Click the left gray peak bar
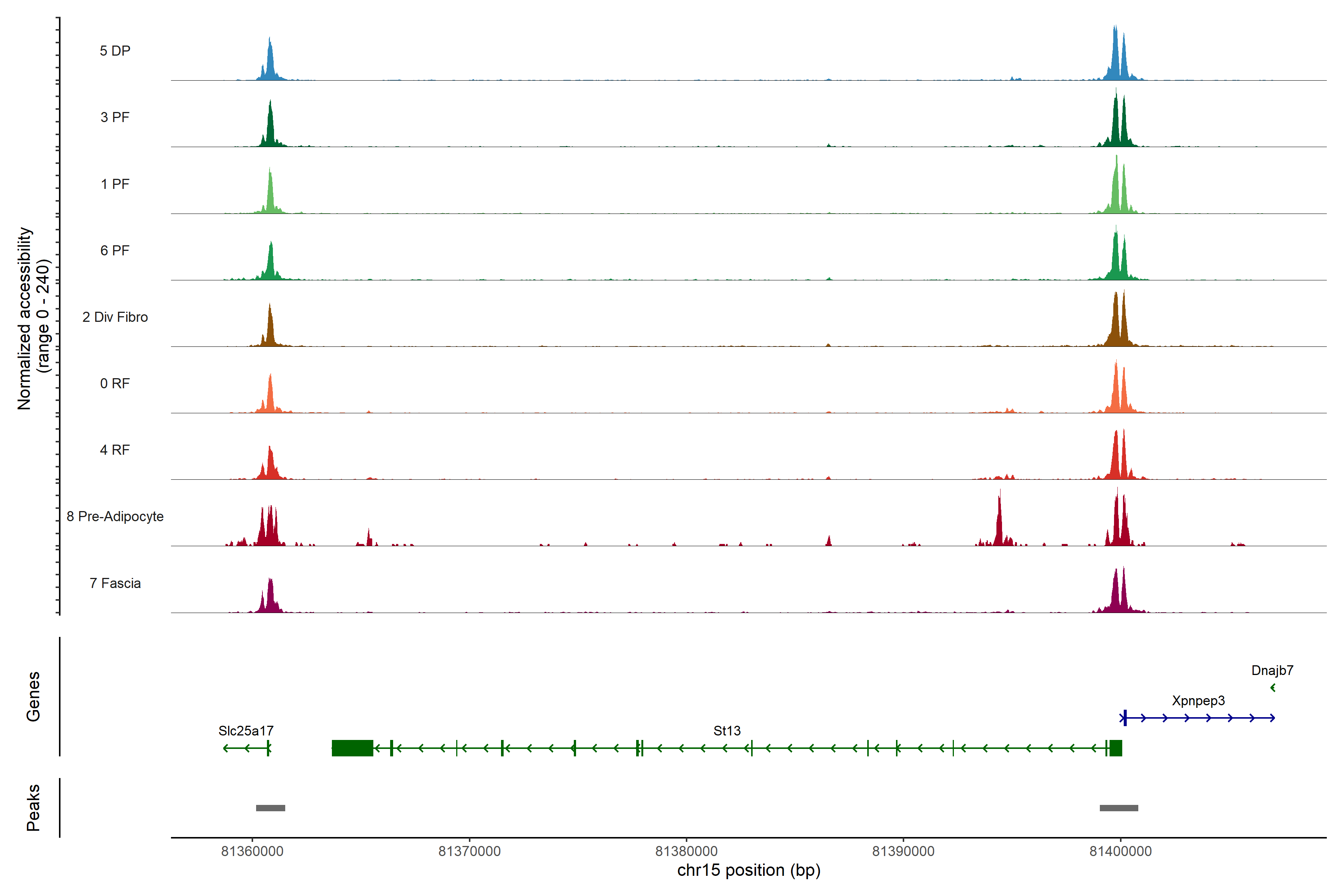1344x896 pixels. pyautogui.click(x=270, y=808)
